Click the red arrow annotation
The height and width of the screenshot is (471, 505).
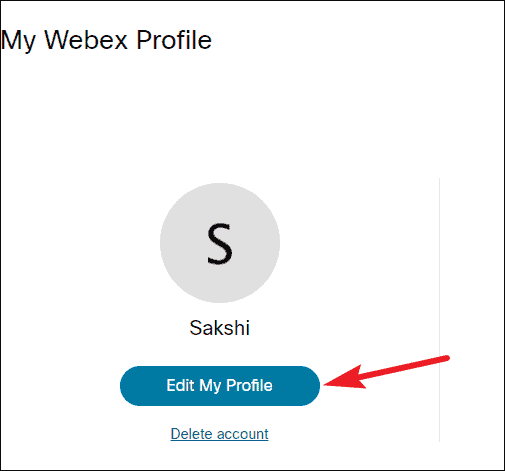click(387, 372)
